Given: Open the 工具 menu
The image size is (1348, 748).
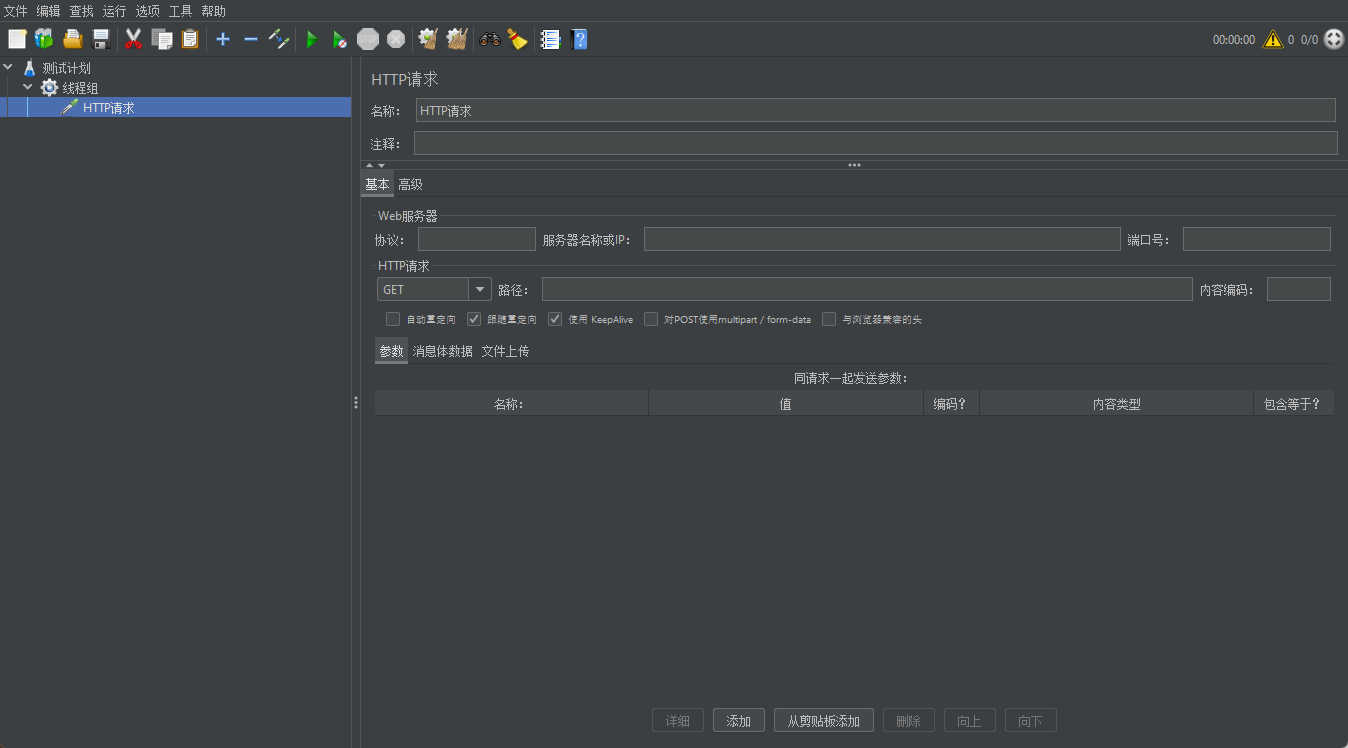Looking at the screenshot, I should coord(181,11).
